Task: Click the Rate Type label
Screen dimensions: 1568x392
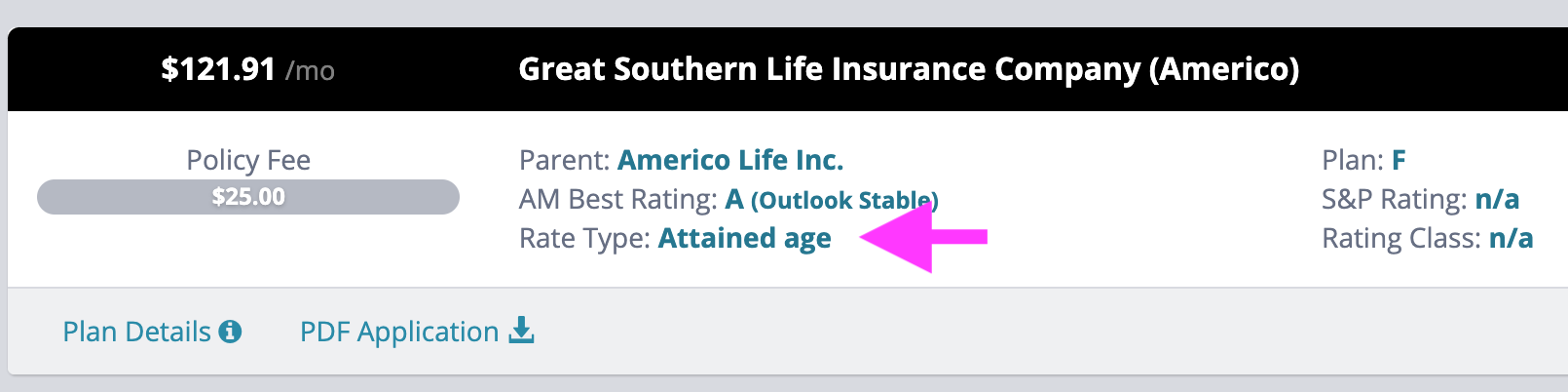Action: (x=585, y=239)
